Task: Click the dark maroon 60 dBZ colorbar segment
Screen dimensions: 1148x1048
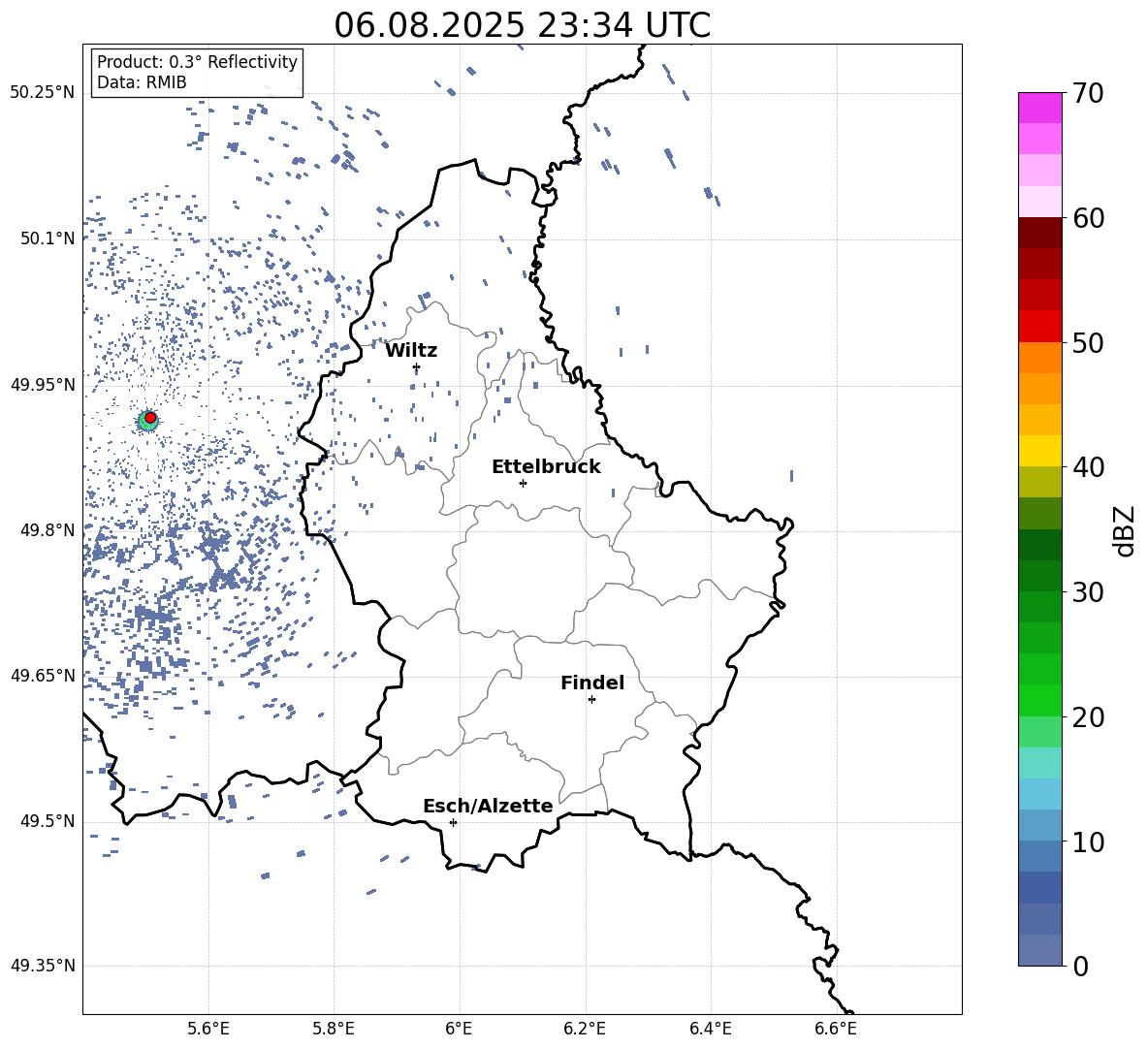Action: (1039, 233)
